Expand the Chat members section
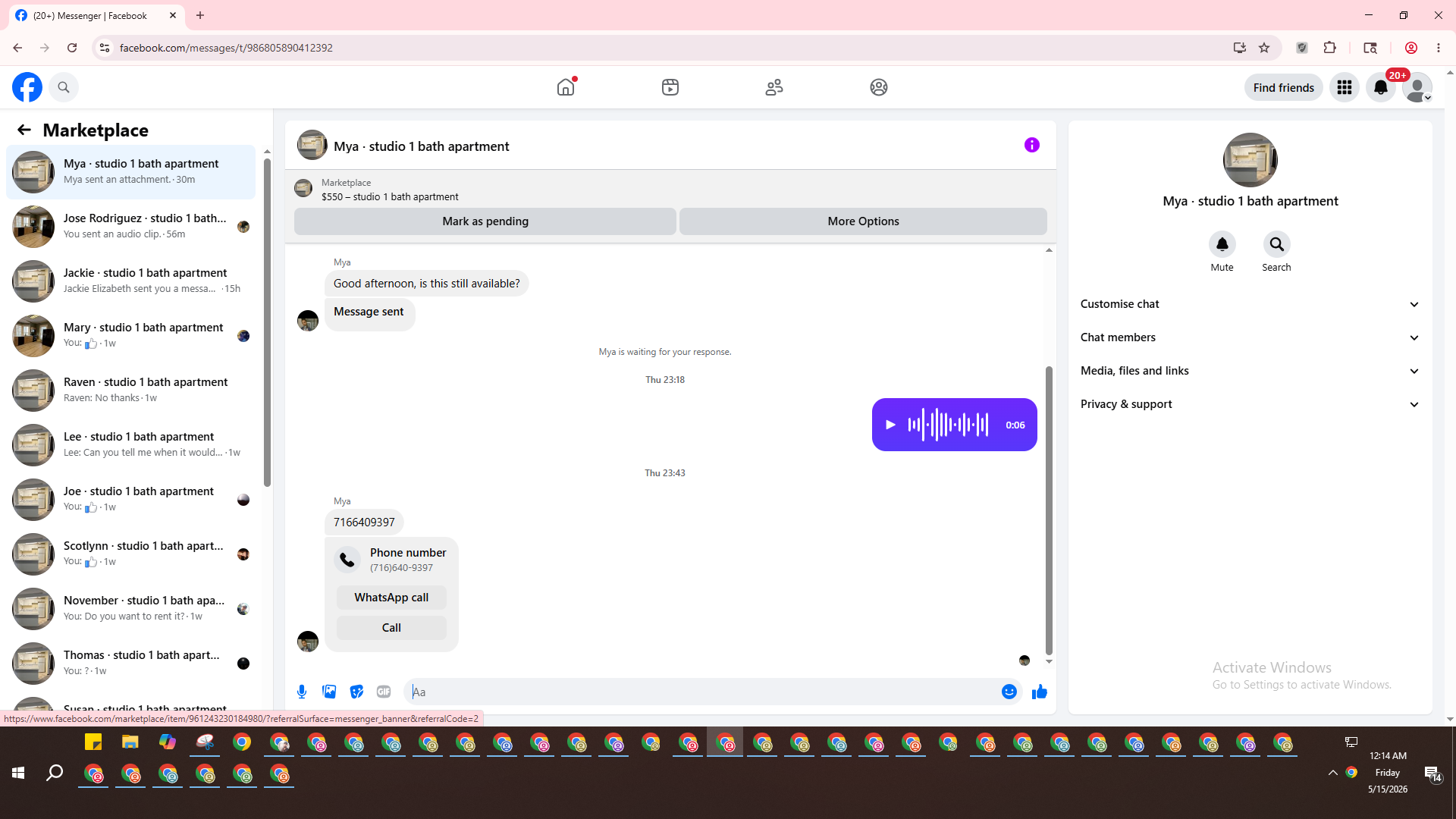This screenshot has height=819, width=1456. [1250, 337]
